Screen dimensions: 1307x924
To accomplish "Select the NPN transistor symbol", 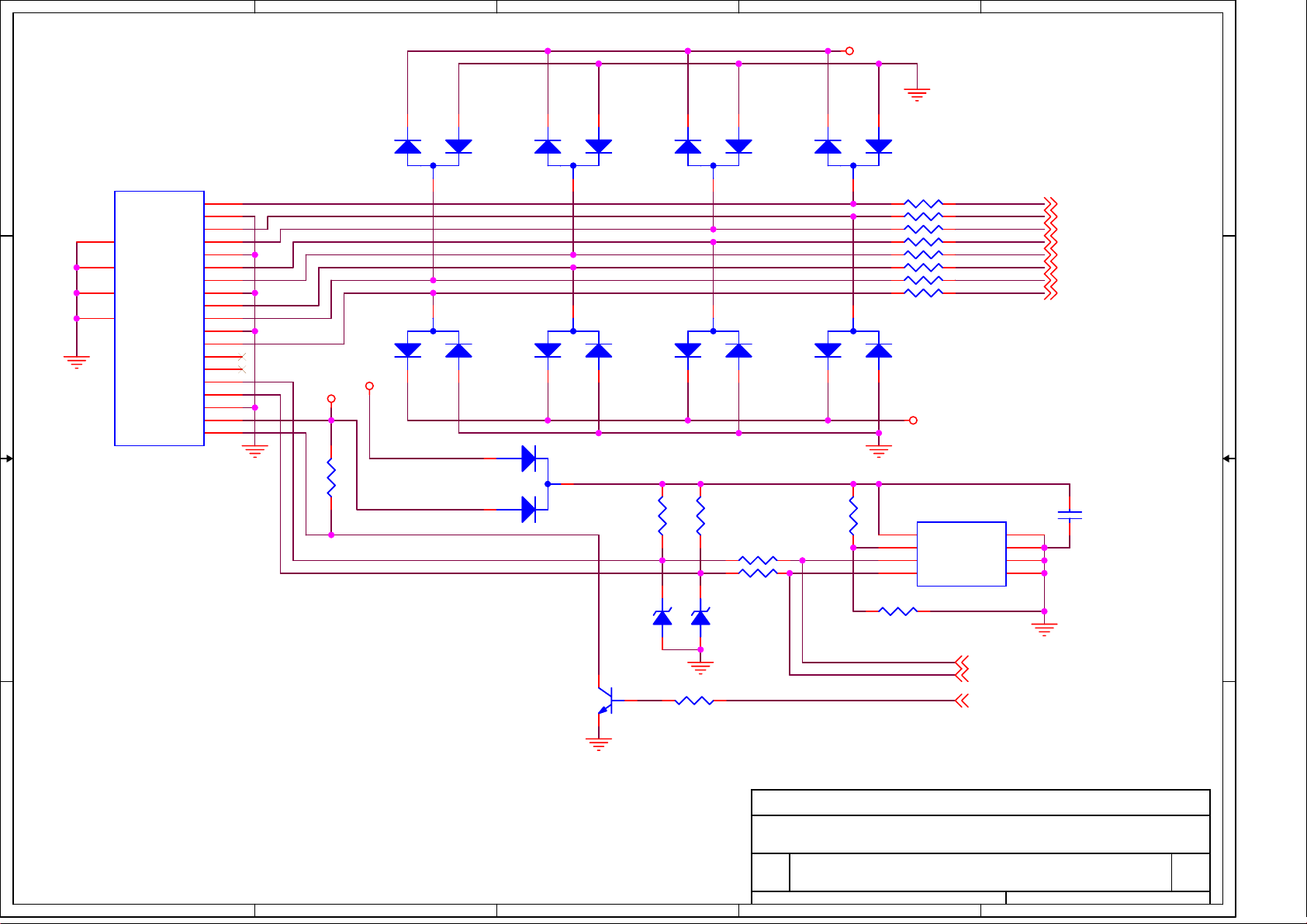I will [605, 701].
